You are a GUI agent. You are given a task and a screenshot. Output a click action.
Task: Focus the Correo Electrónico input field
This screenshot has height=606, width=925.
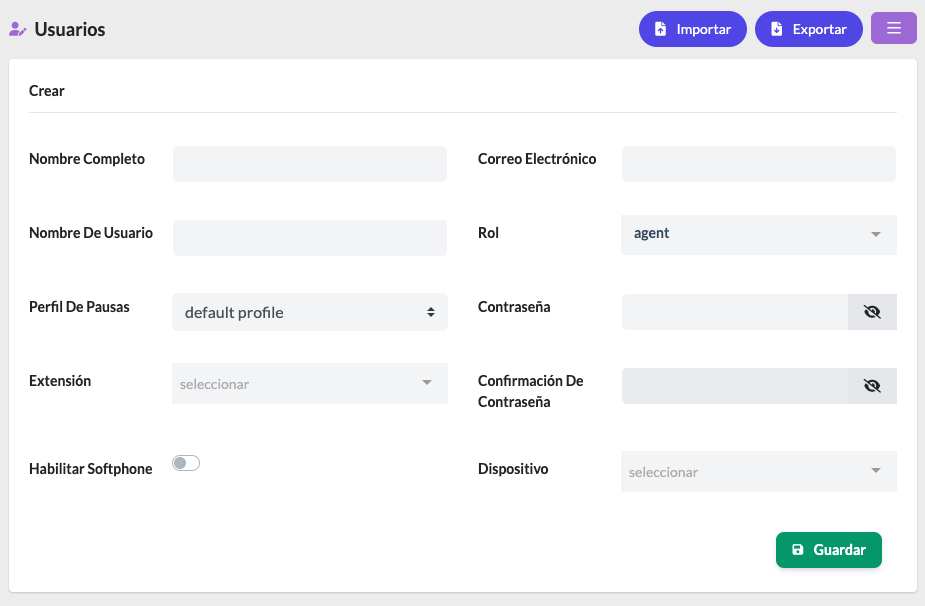click(759, 164)
